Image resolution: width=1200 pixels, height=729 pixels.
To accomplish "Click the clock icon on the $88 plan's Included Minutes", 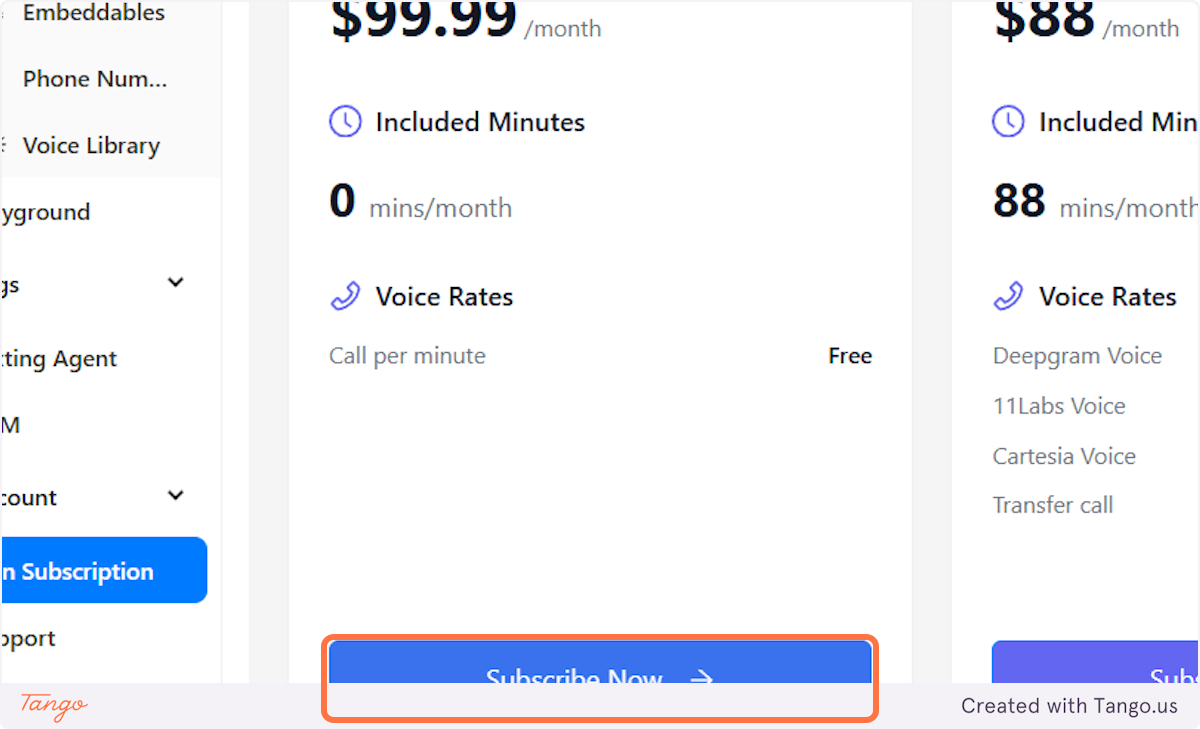I will coord(1007,121).
